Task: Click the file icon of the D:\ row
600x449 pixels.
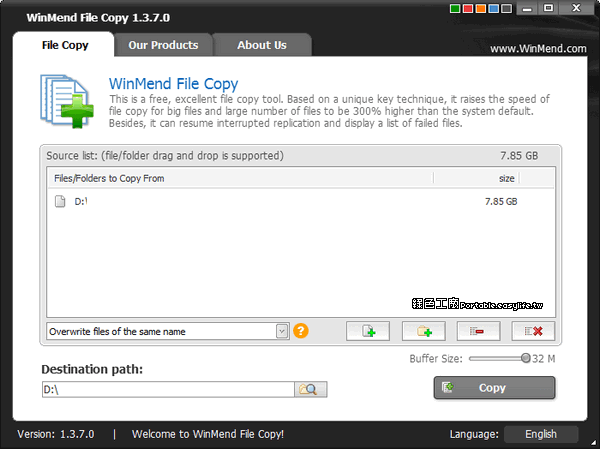Action: 60,201
